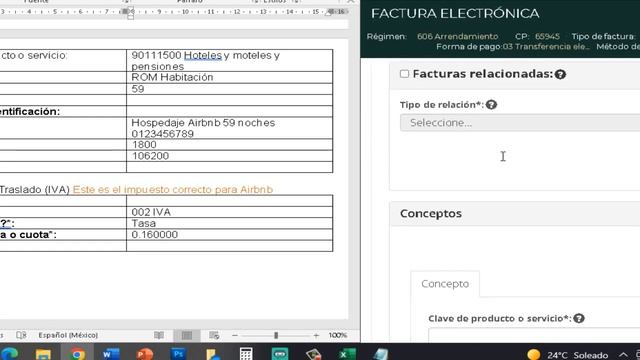Click the CP value 65945
This screenshot has height=360, width=640.
(x=547, y=36)
